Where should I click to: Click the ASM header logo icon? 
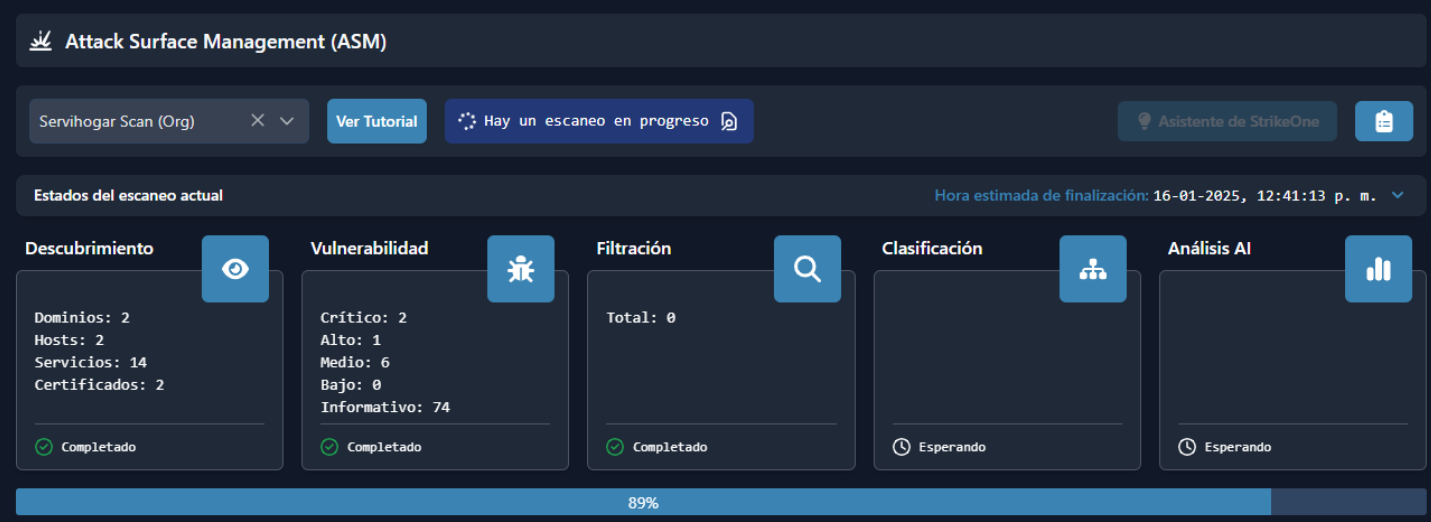point(41,41)
